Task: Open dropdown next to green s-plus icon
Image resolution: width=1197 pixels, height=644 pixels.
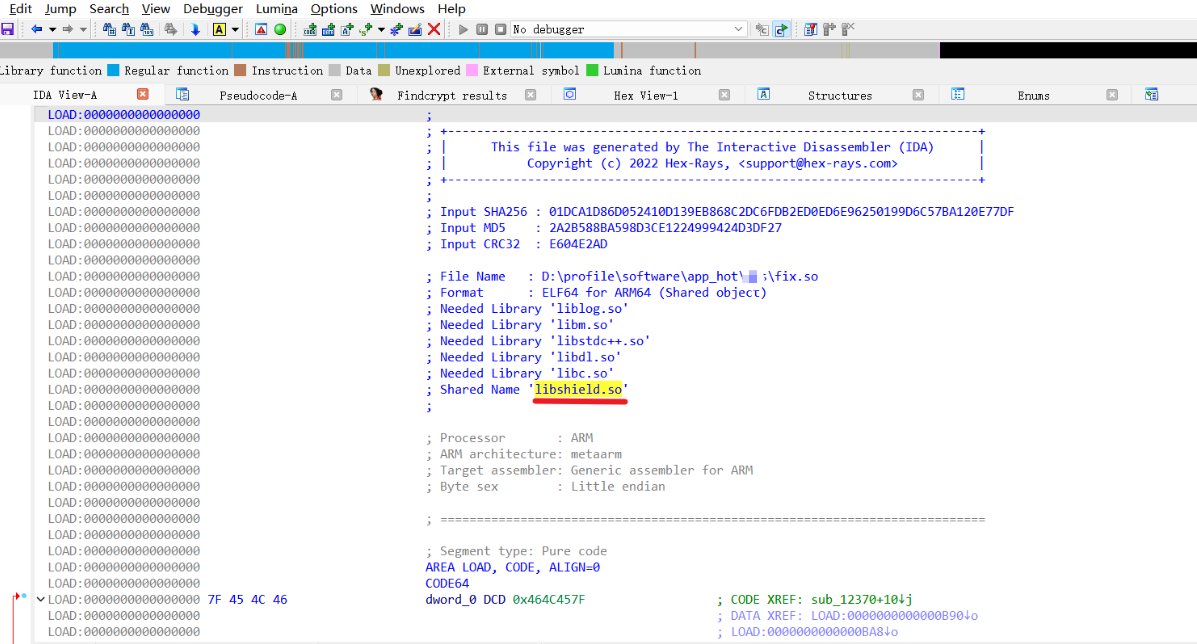Action: 381,29
